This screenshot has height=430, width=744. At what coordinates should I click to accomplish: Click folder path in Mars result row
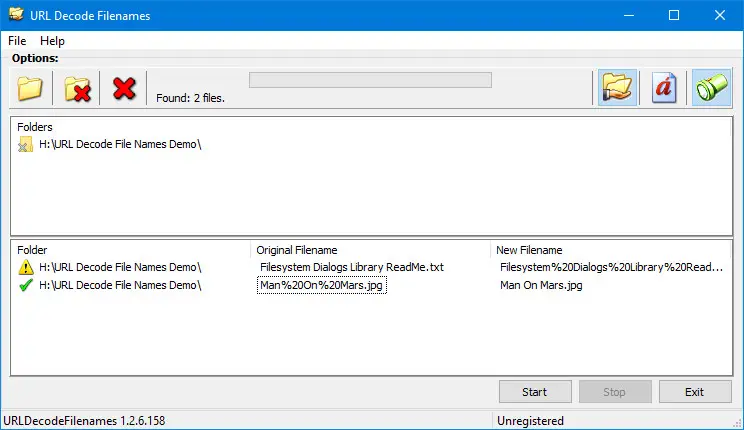(120, 285)
